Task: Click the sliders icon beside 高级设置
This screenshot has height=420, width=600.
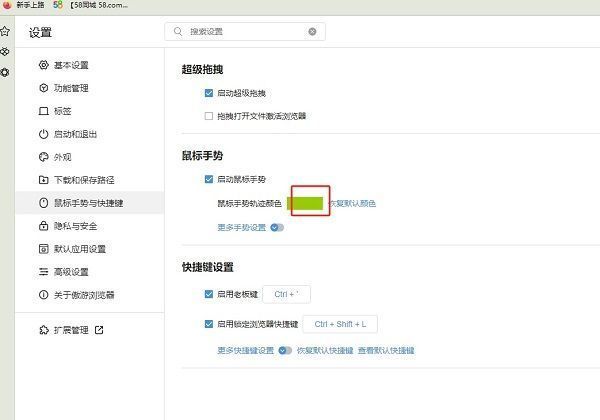Action: pos(44,272)
